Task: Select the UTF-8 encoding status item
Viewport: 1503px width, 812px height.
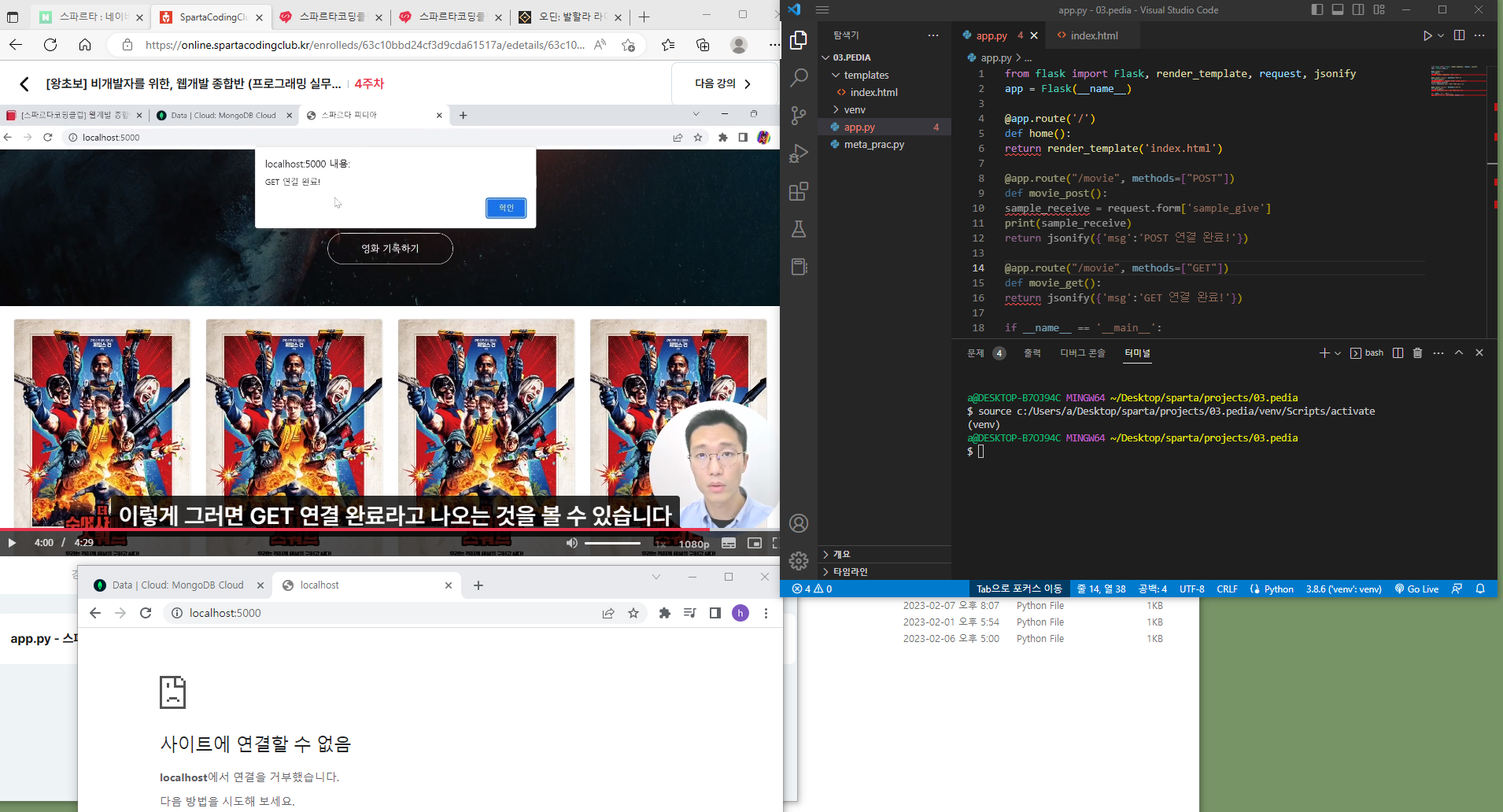Action: tap(1192, 589)
